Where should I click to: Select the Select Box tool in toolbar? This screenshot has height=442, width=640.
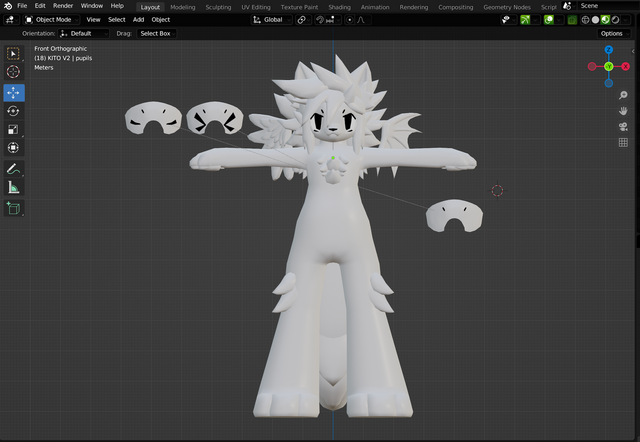click(13, 54)
